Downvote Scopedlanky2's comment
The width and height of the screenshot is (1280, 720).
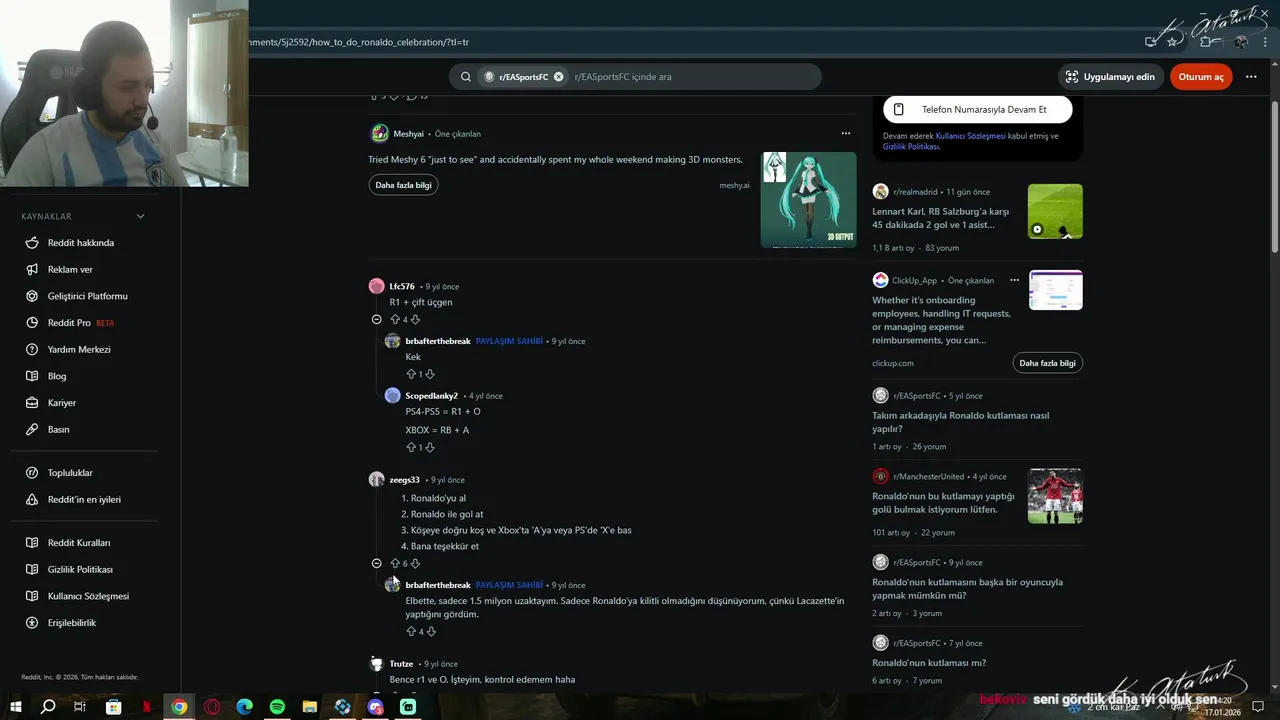coord(430,447)
